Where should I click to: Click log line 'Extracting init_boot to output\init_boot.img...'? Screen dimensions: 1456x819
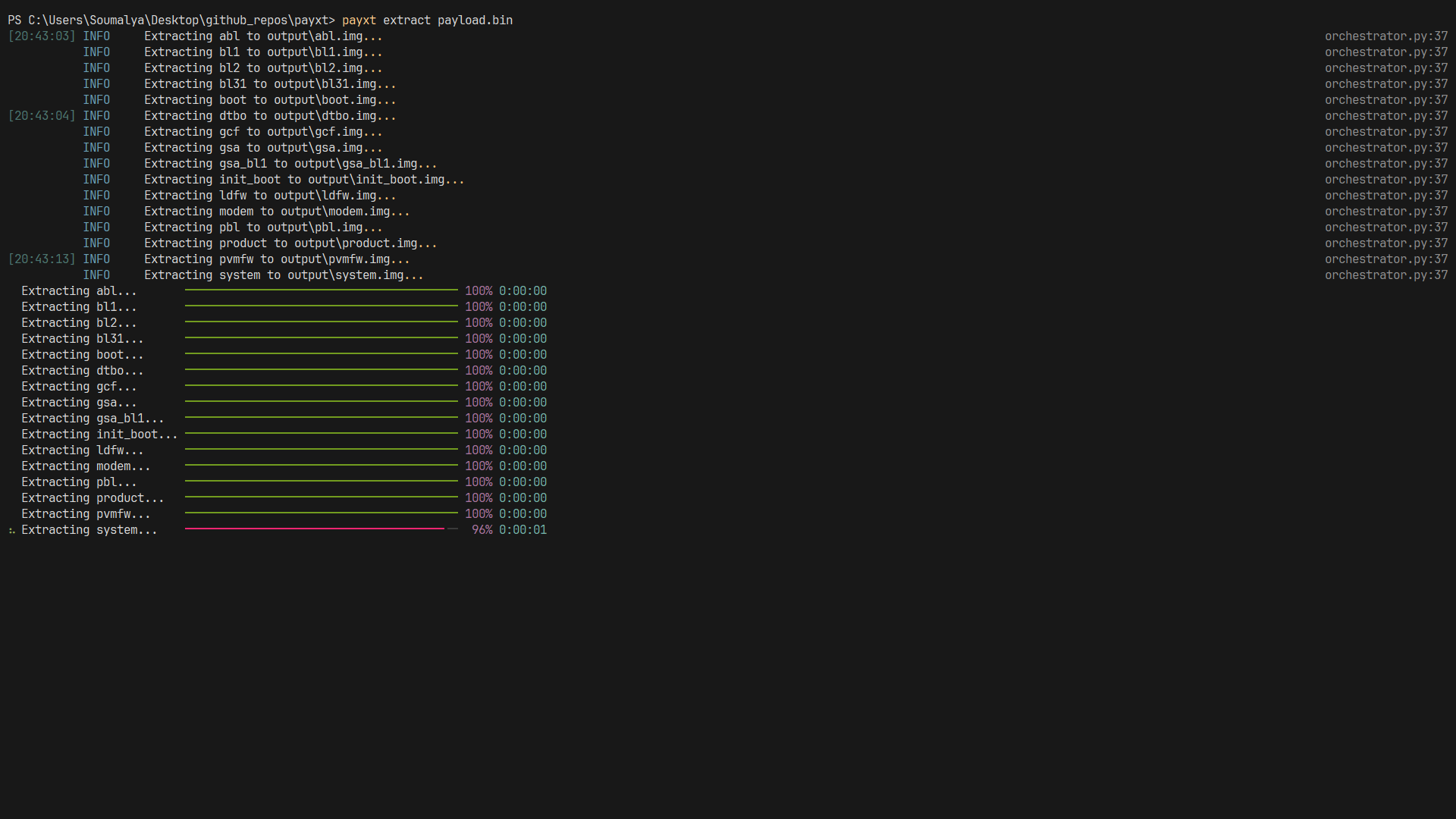tap(304, 180)
